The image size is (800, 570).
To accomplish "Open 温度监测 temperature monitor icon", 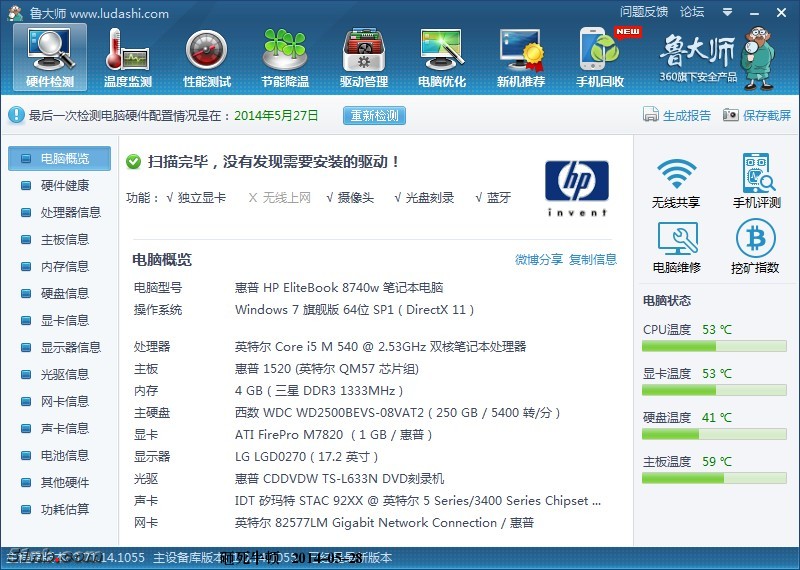I will (x=128, y=50).
